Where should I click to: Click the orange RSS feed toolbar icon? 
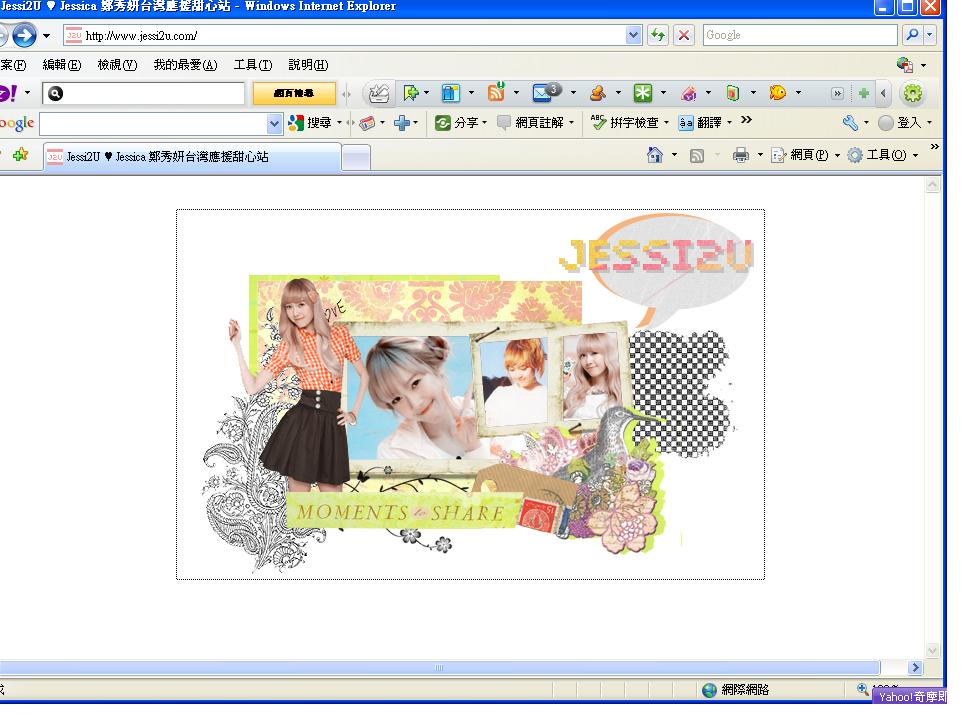496,93
